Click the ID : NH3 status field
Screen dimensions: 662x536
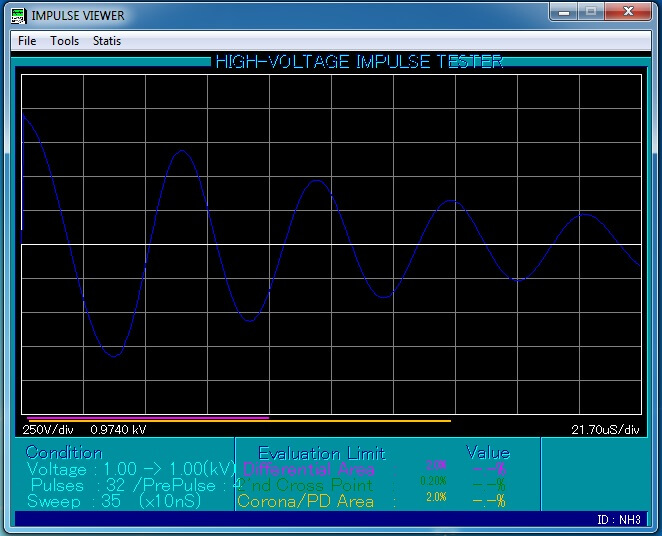[618, 519]
